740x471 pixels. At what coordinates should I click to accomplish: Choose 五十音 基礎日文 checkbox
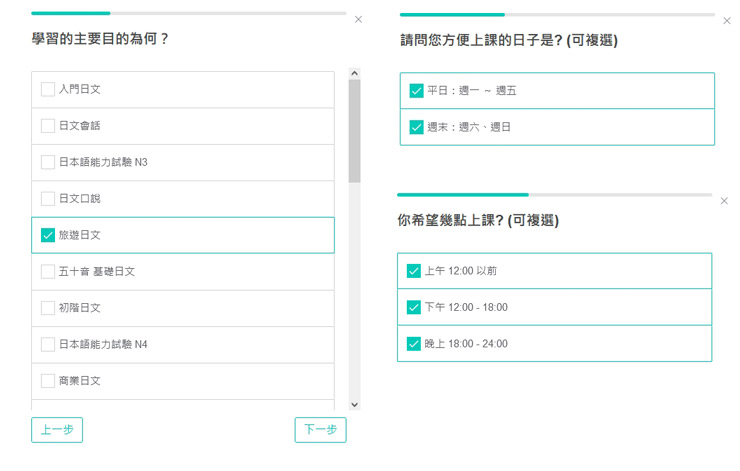(48, 271)
